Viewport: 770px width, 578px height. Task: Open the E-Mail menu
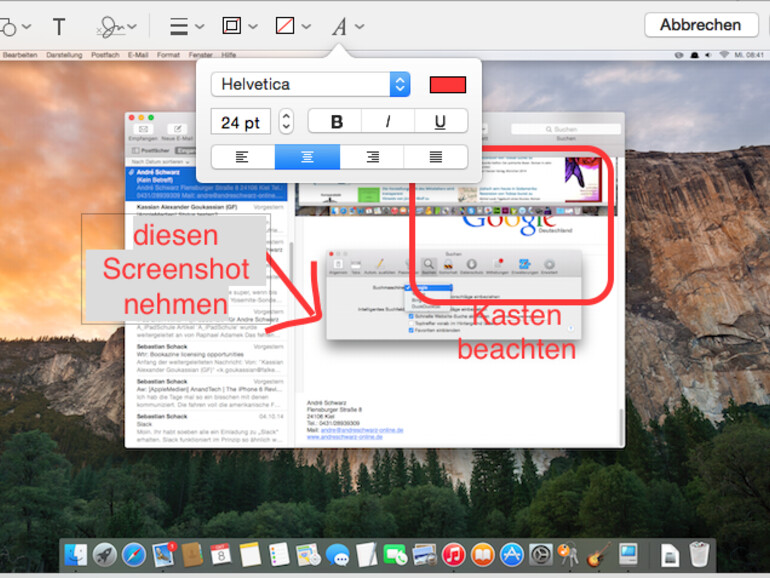pos(138,55)
